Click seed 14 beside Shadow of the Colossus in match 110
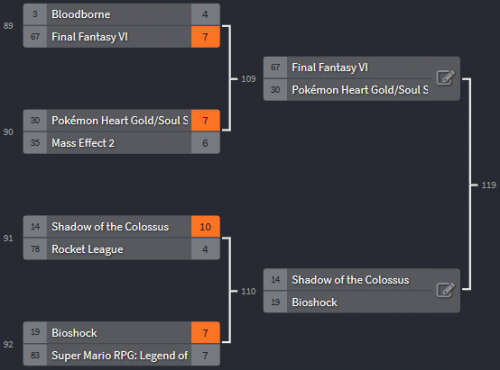The image size is (500, 370). [x=275, y=280]
